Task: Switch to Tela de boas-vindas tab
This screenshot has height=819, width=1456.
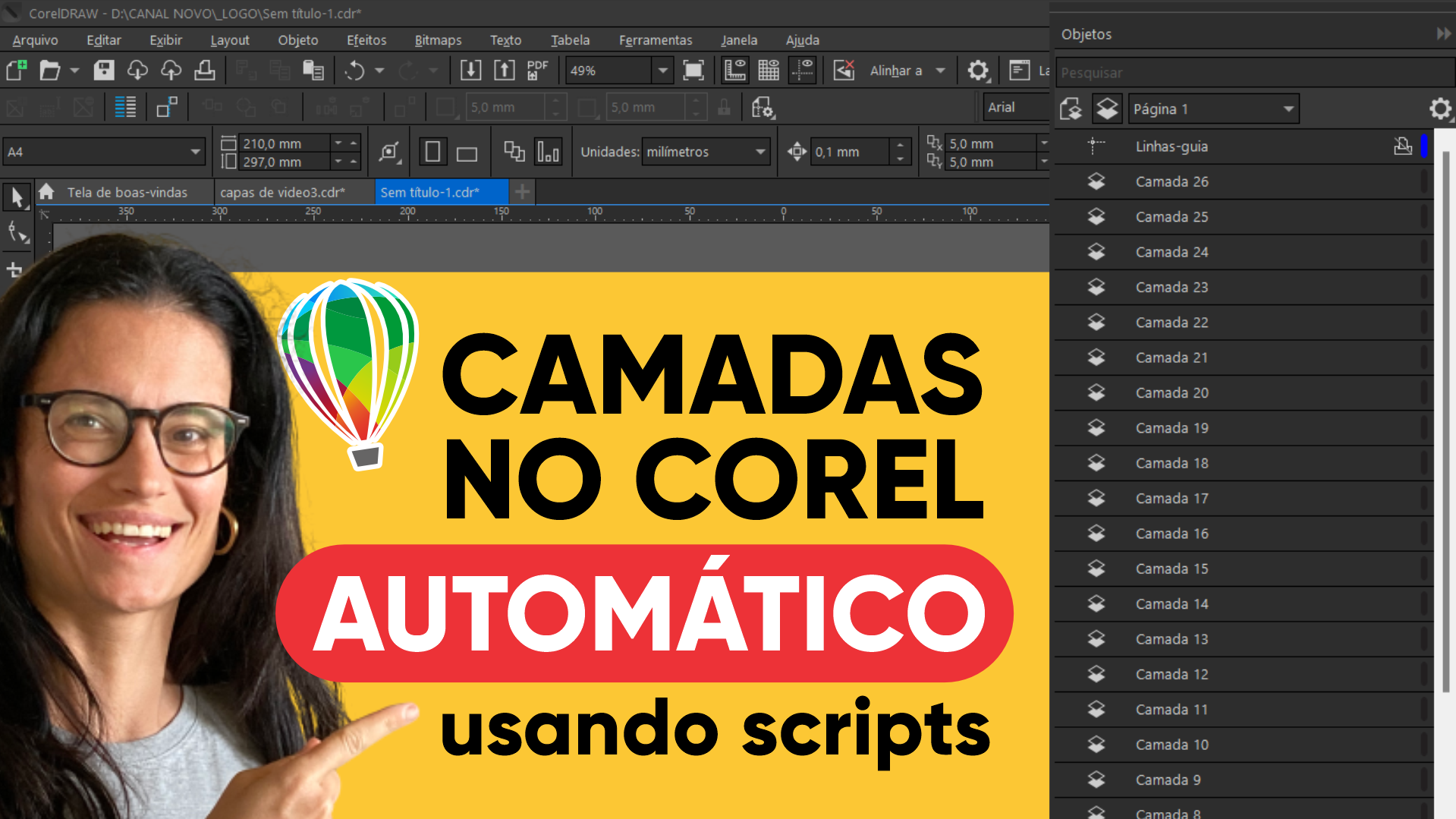Action: coord(127,192)
